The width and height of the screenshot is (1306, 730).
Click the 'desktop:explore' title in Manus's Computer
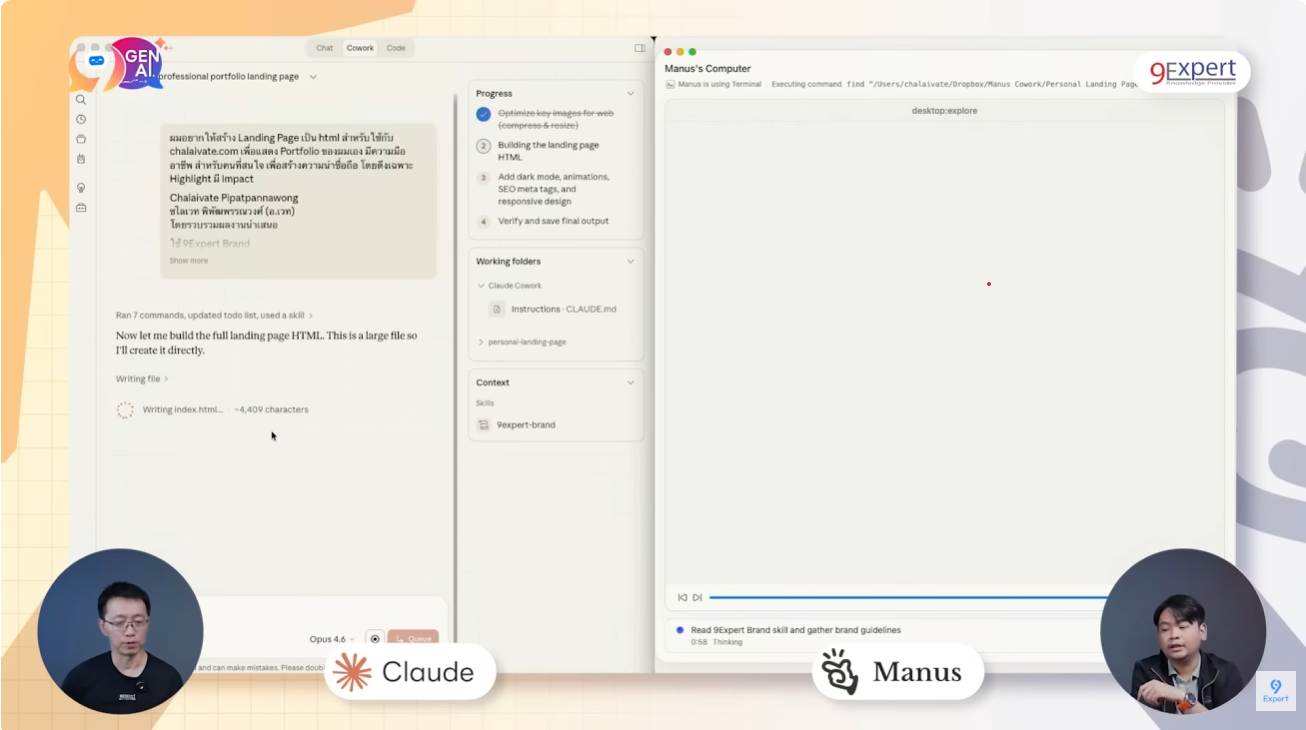[x=944, y=111]
